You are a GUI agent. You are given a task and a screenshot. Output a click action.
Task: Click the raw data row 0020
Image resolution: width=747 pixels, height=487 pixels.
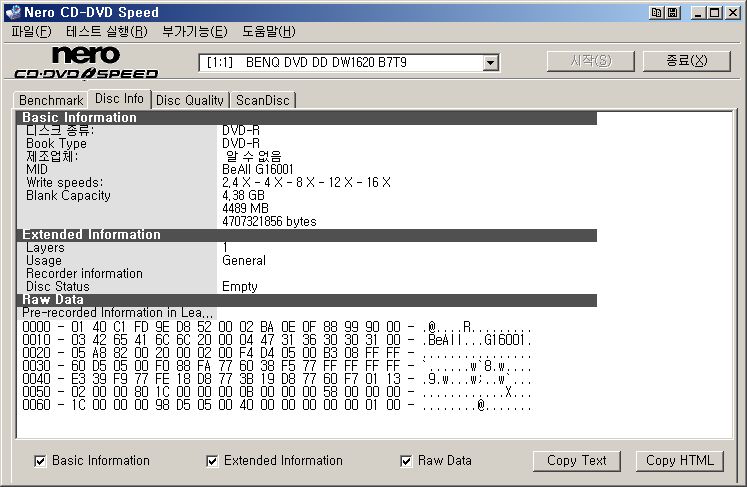click(276, 353)
